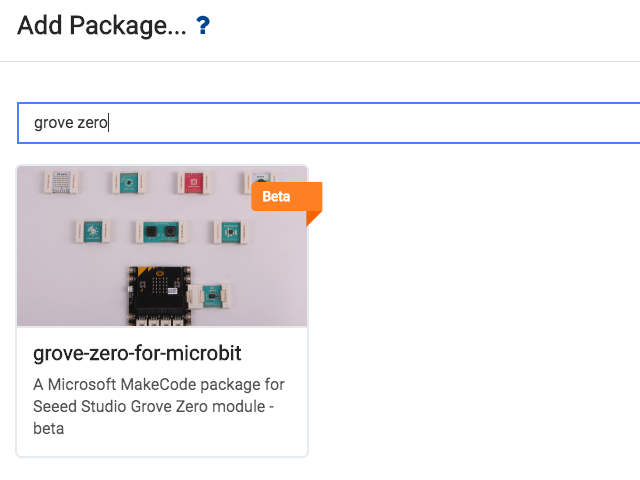Focus the search box containing "grove zero"
Image resolution: width=640 pixels, height=480 pixels.
pyautogui.click(x=329, y=123)
